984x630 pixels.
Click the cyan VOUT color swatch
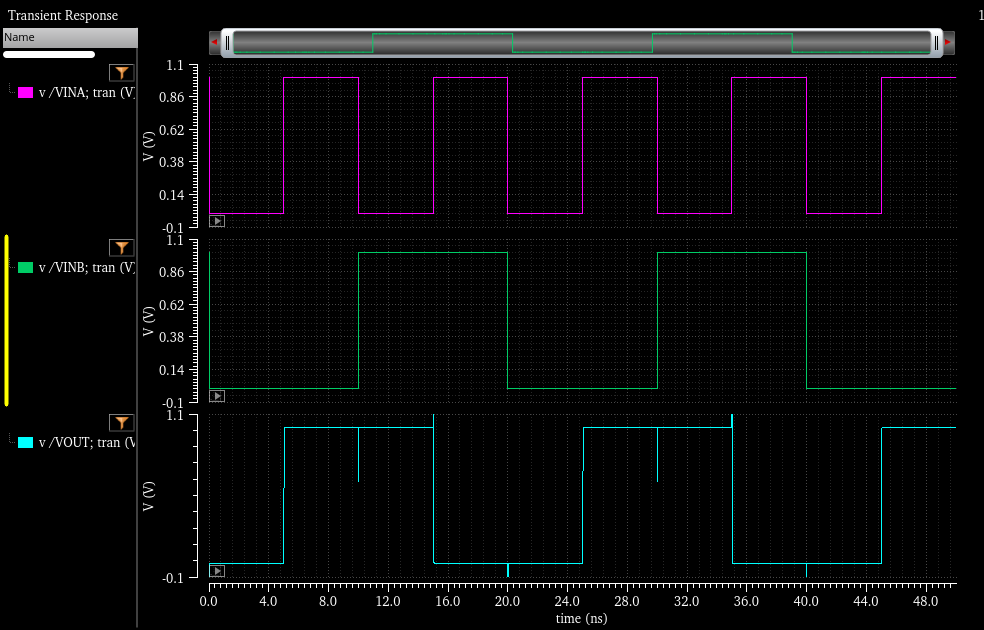click(x=25, y=442)
